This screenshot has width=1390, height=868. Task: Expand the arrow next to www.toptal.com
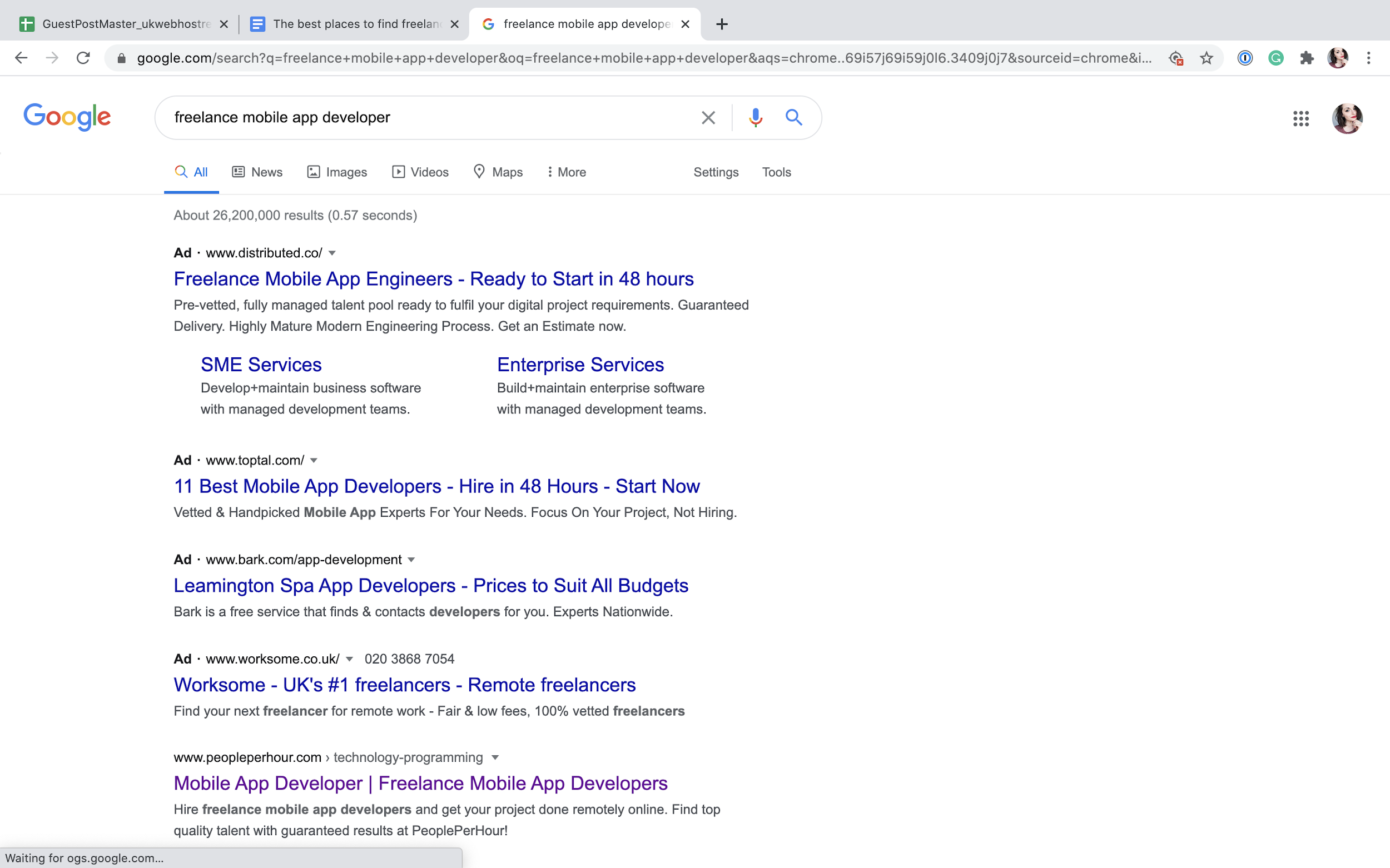point(314,461)
